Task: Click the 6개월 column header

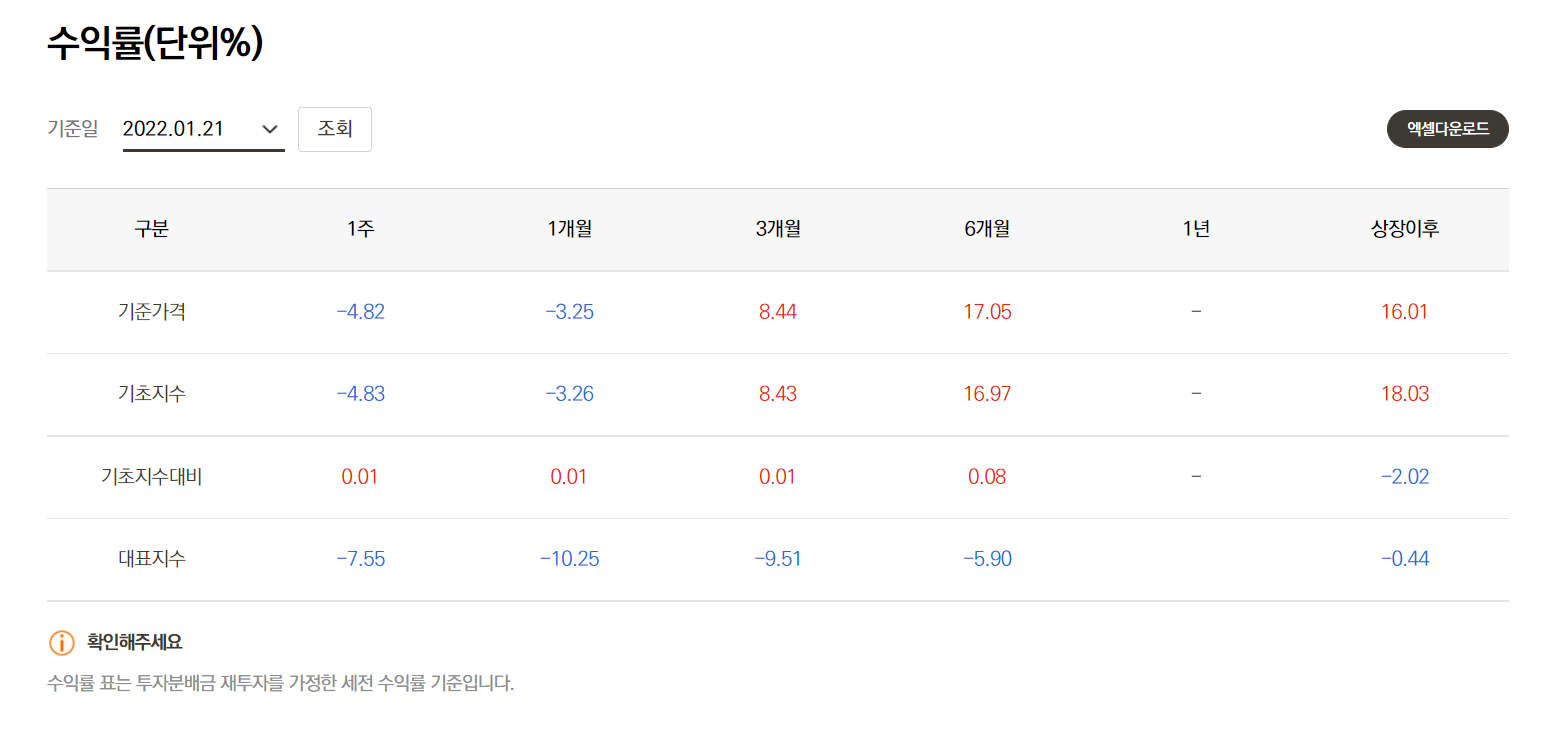Action: pyautogui.click(x=987, y=228)
